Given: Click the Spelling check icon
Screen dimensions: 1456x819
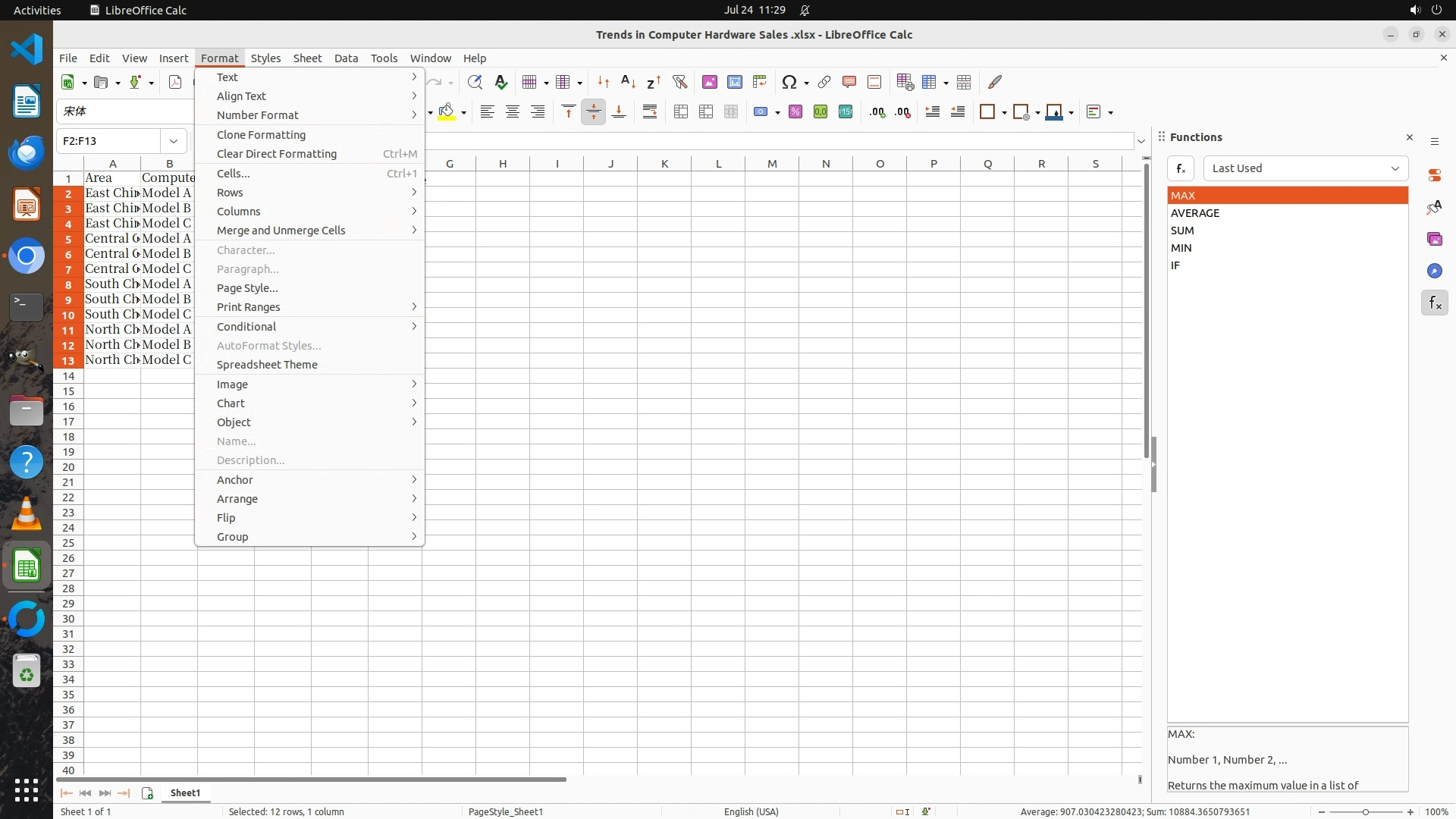Looking at the screenshot, I should click(500, 82).
